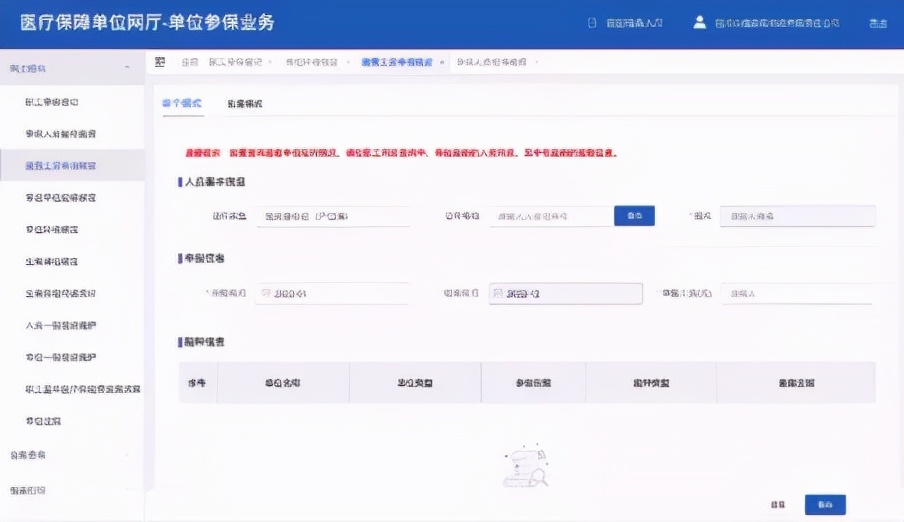The width and height of the screenshot is (904, 522).
Task: Close the active blue page tab via its small x
Action: [x=442, y=62]
